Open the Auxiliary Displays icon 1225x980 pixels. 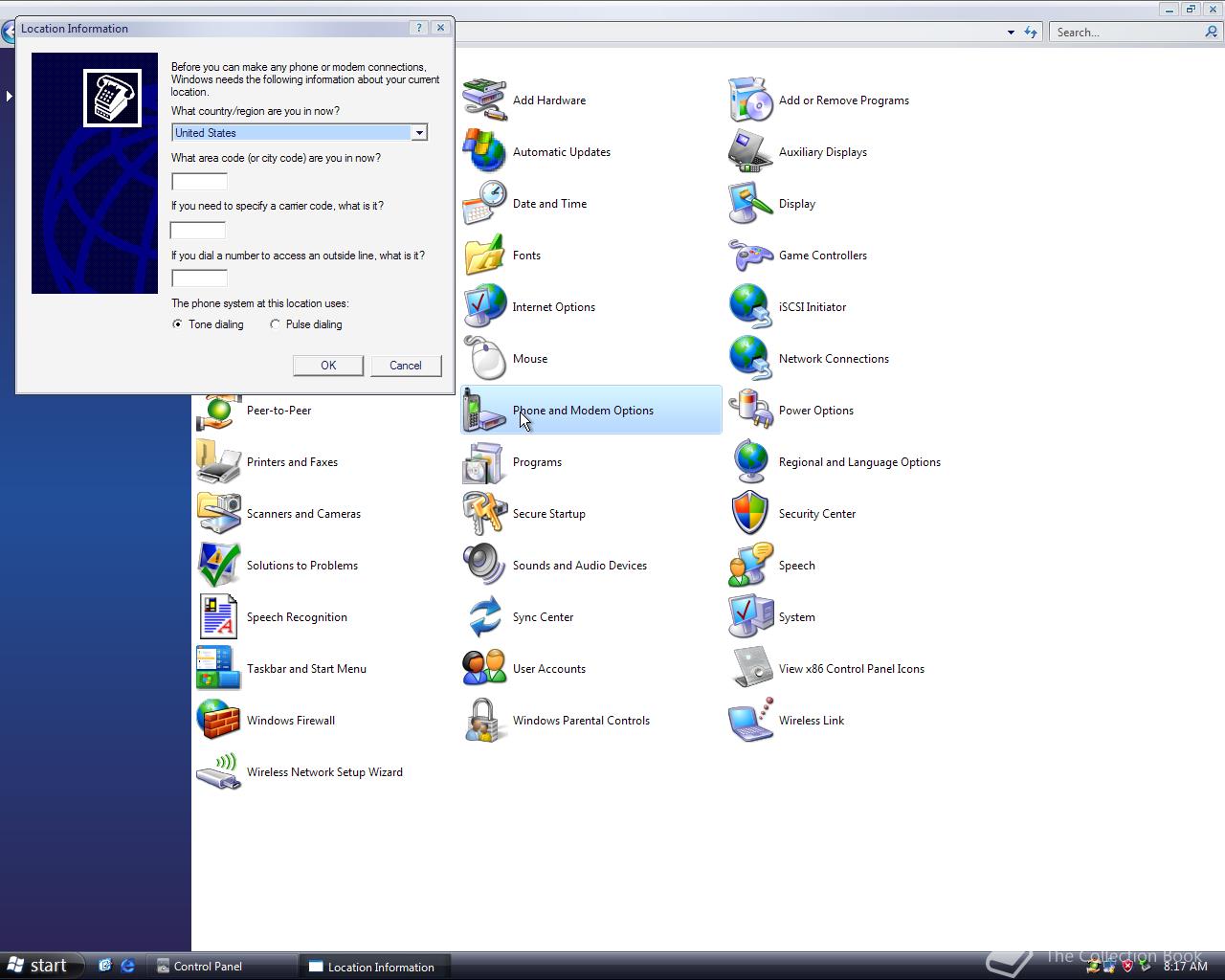click(750, 151)
